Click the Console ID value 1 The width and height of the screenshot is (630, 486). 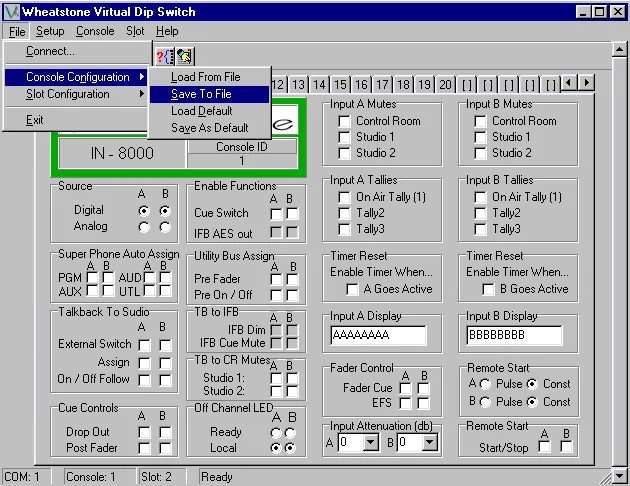click(242, 161)
